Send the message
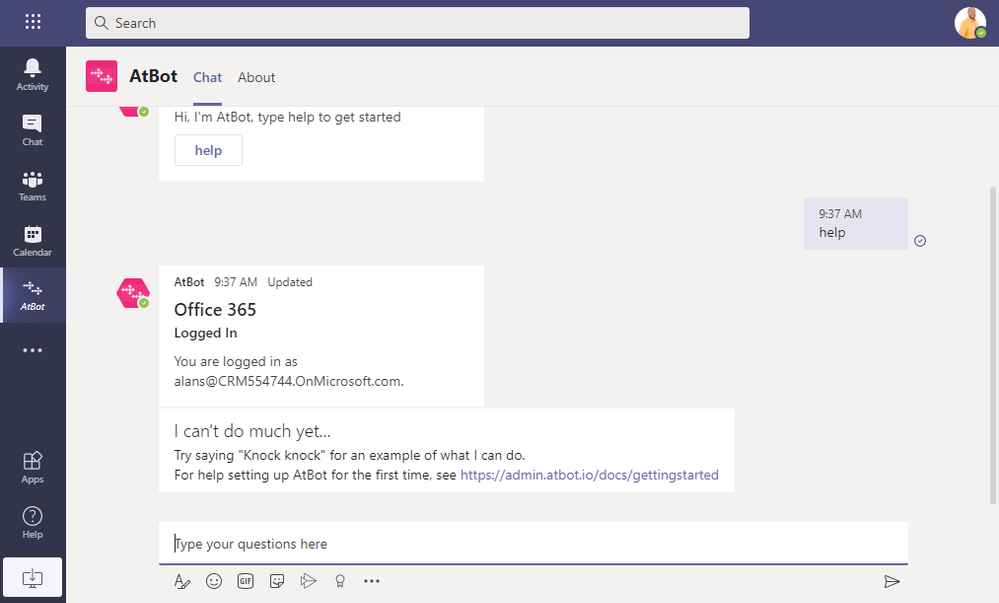This screenshot has height=603, width=999. coord(892,581)
